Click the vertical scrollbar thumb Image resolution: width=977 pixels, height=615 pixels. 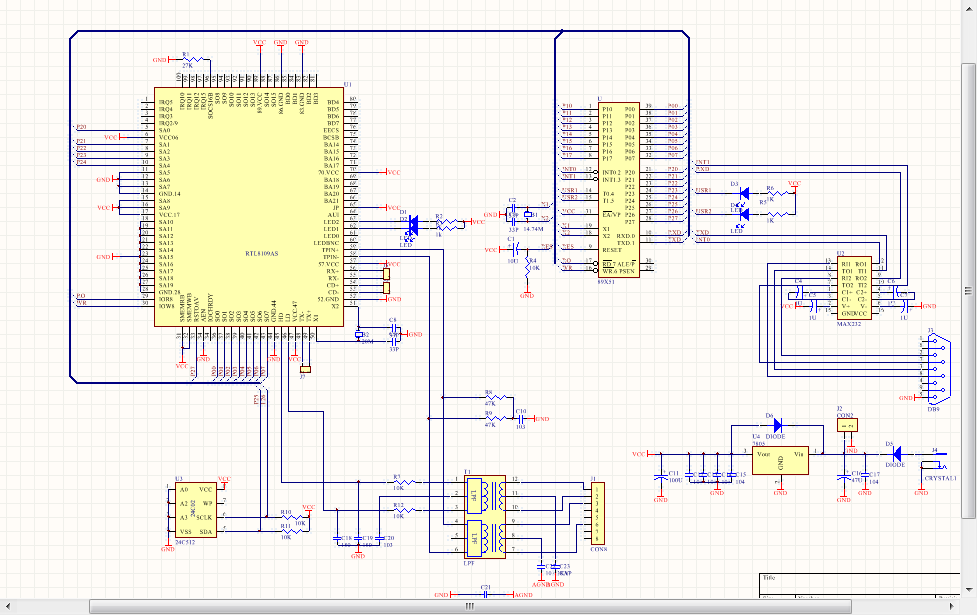coord(968,290)
